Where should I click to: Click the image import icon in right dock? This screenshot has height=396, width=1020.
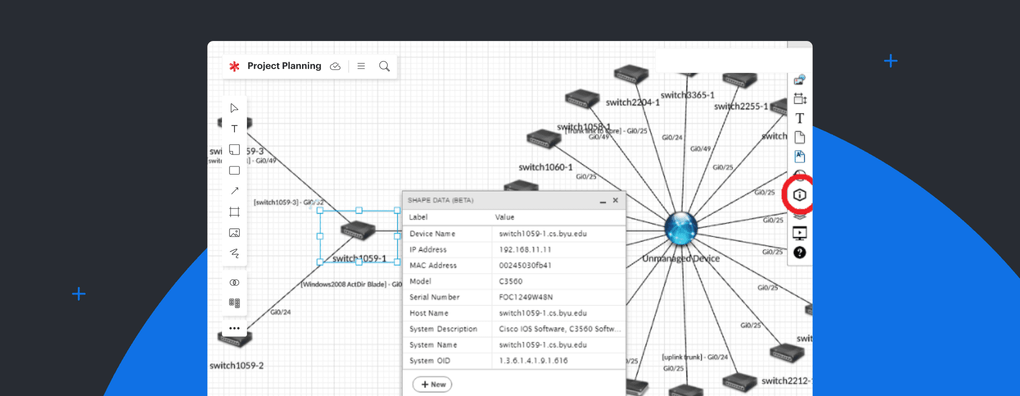[799, 80]
